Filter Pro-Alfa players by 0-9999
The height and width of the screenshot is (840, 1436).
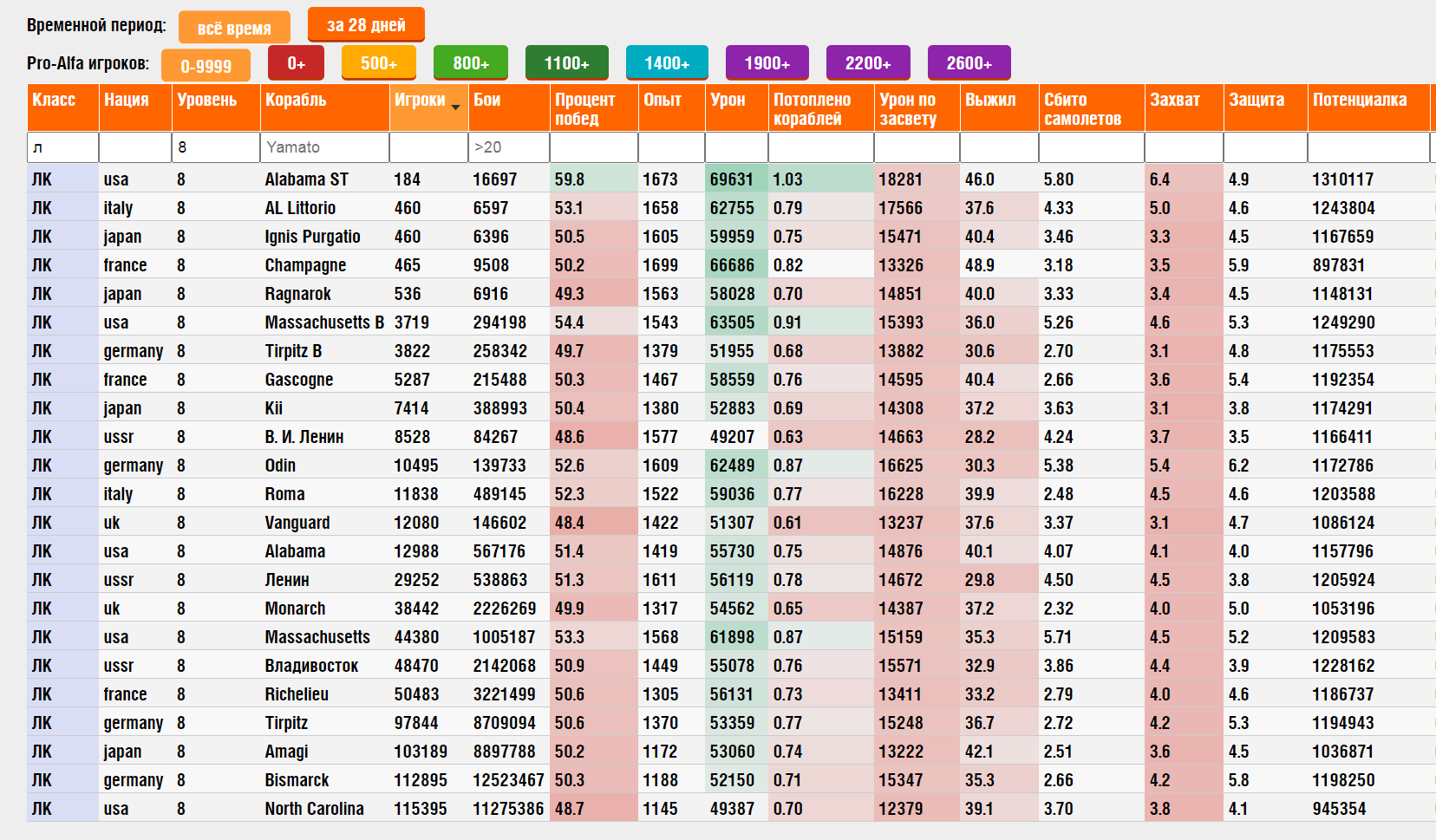coord(206,66)
